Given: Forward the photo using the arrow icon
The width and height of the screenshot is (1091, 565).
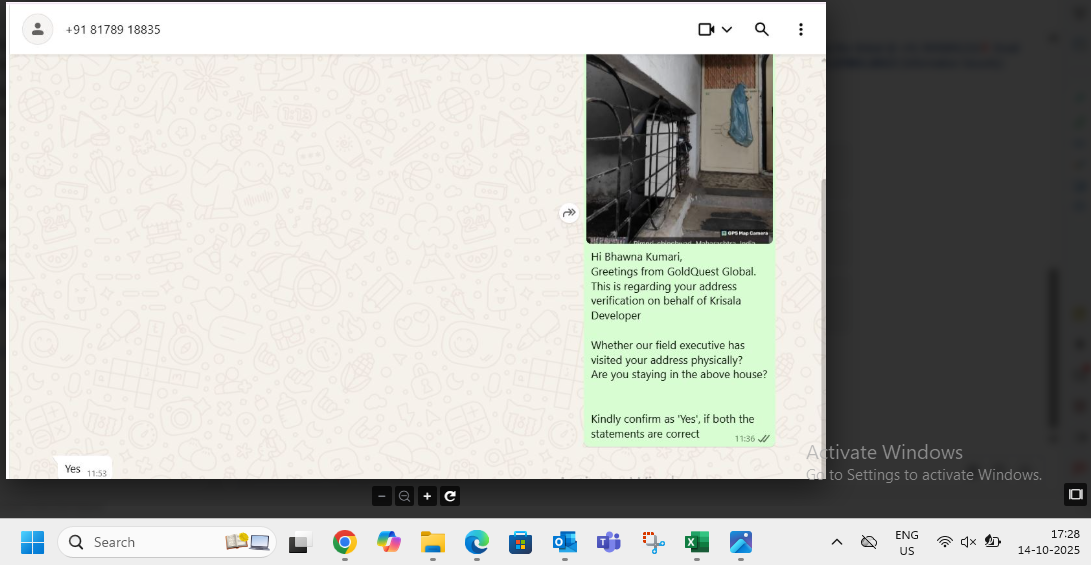Looking at the screenshot, I should 568,213.
